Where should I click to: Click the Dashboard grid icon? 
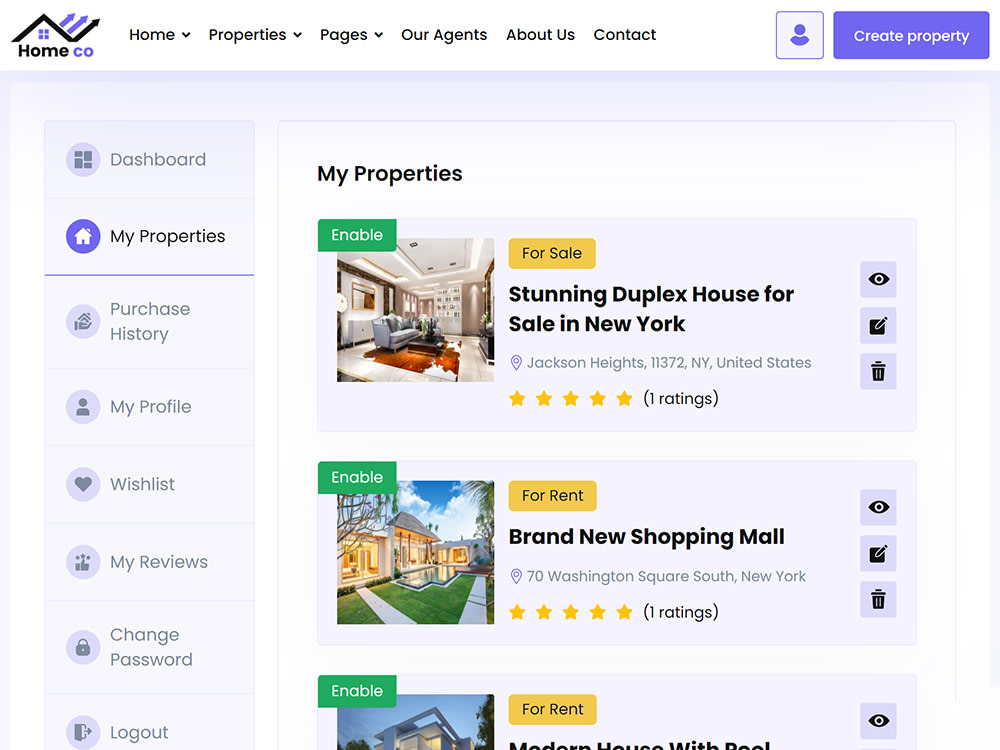[x=83, y=159]
